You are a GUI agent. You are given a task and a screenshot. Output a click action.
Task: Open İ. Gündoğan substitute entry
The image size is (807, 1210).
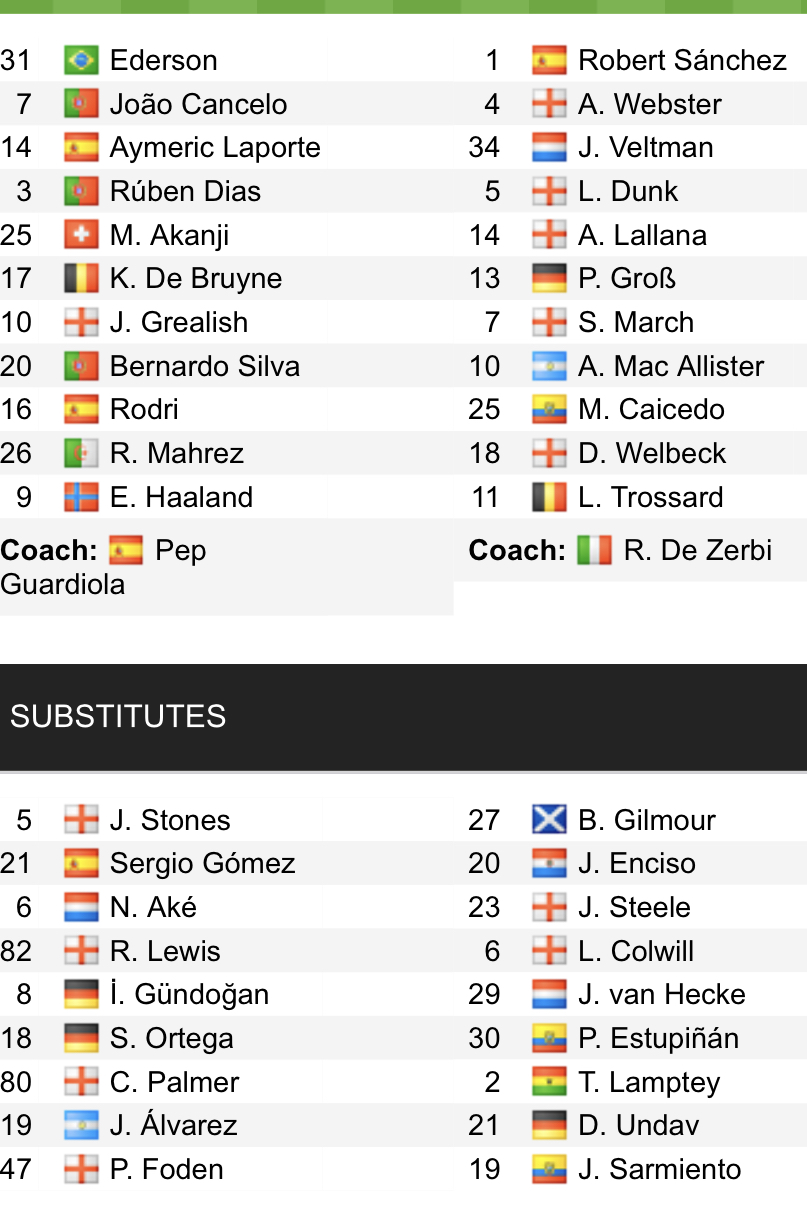pyautogui.click(x=189, y=995)
